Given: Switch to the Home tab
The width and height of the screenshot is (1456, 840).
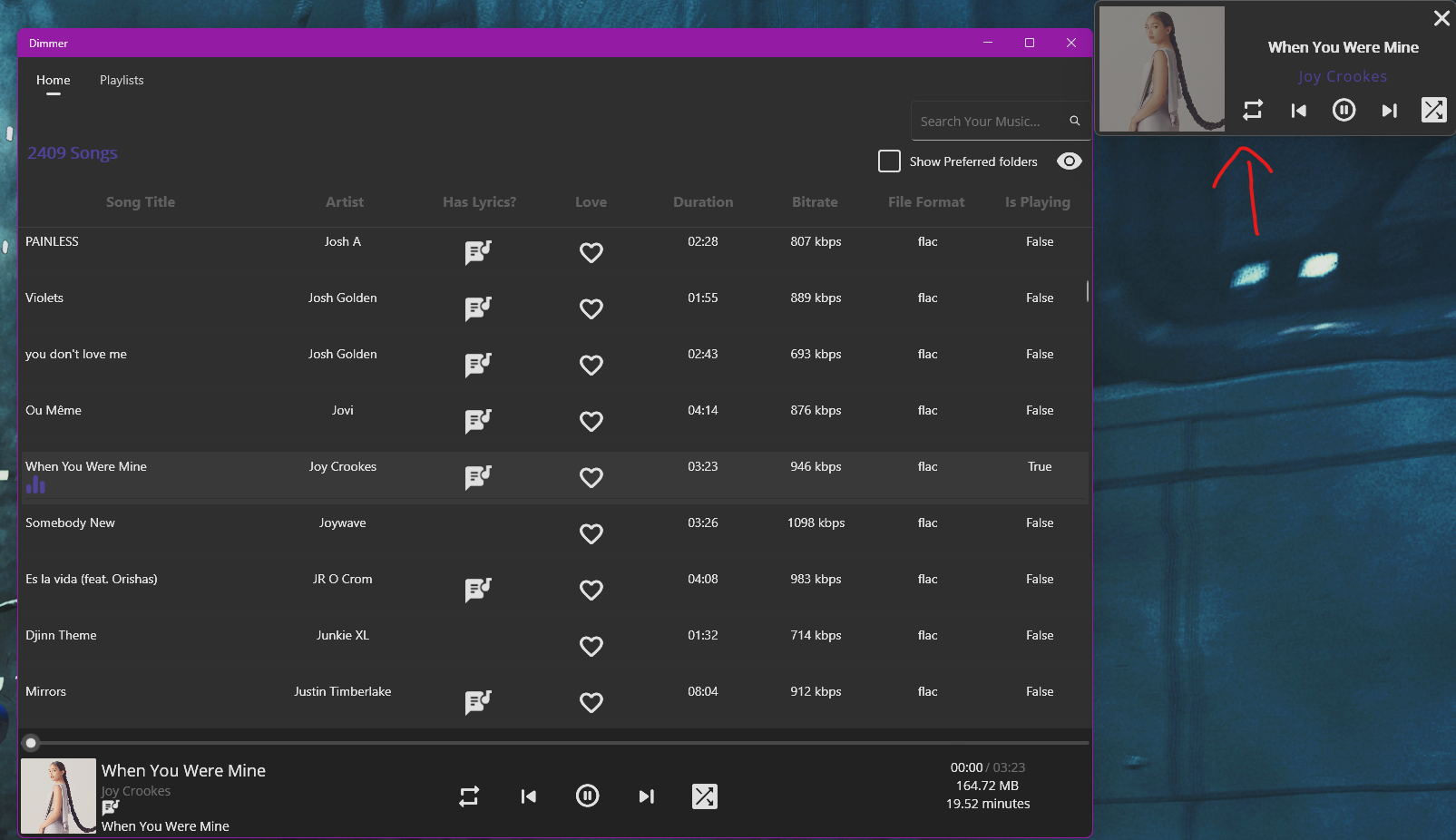Looking at the screenshot, I should (54, 80).
